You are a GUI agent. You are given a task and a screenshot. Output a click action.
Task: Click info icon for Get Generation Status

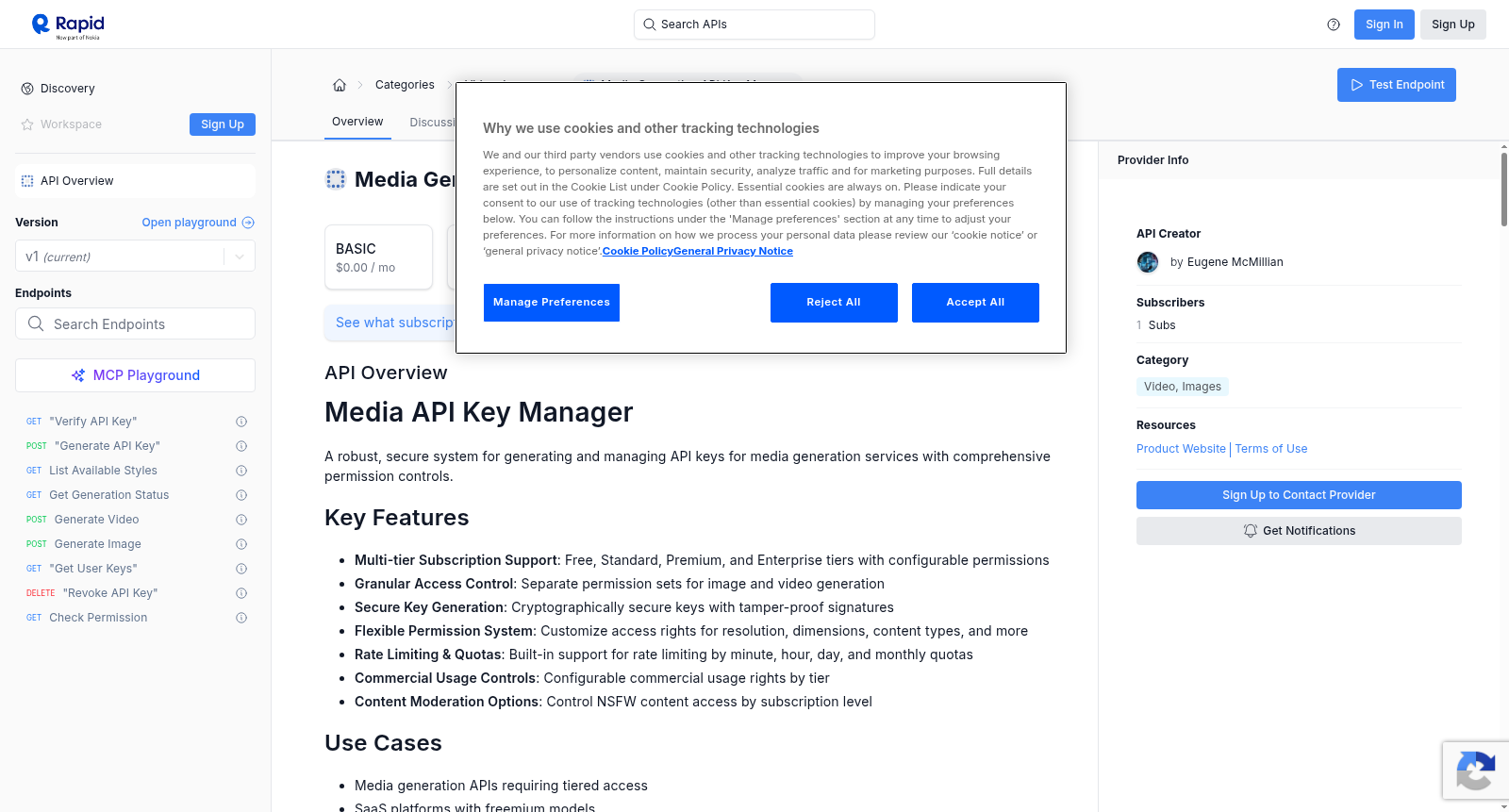pyautogui.click(x=241, y=495)
